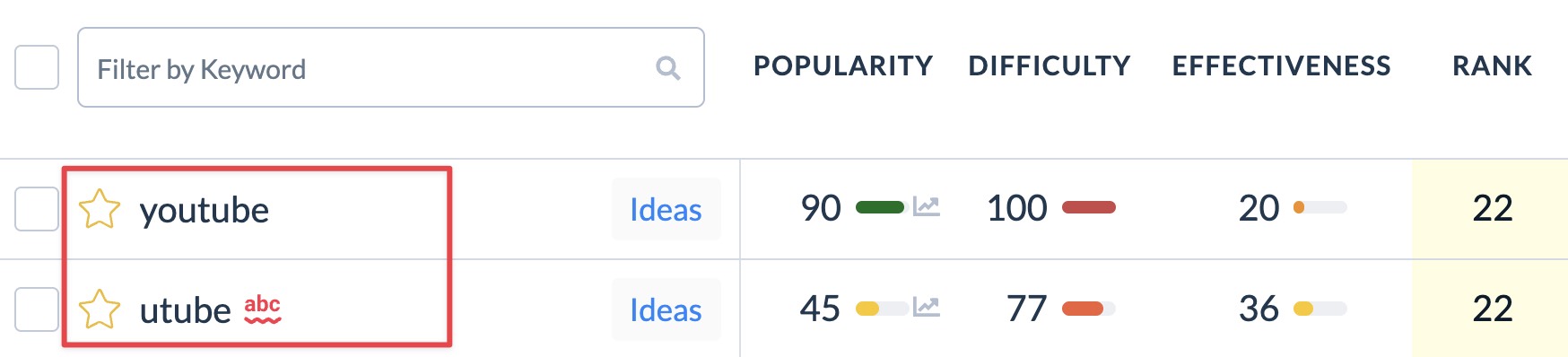This screenshot has height=357, width=1568.
Task: Select the youtube keyword text
Action: (205, 210)
